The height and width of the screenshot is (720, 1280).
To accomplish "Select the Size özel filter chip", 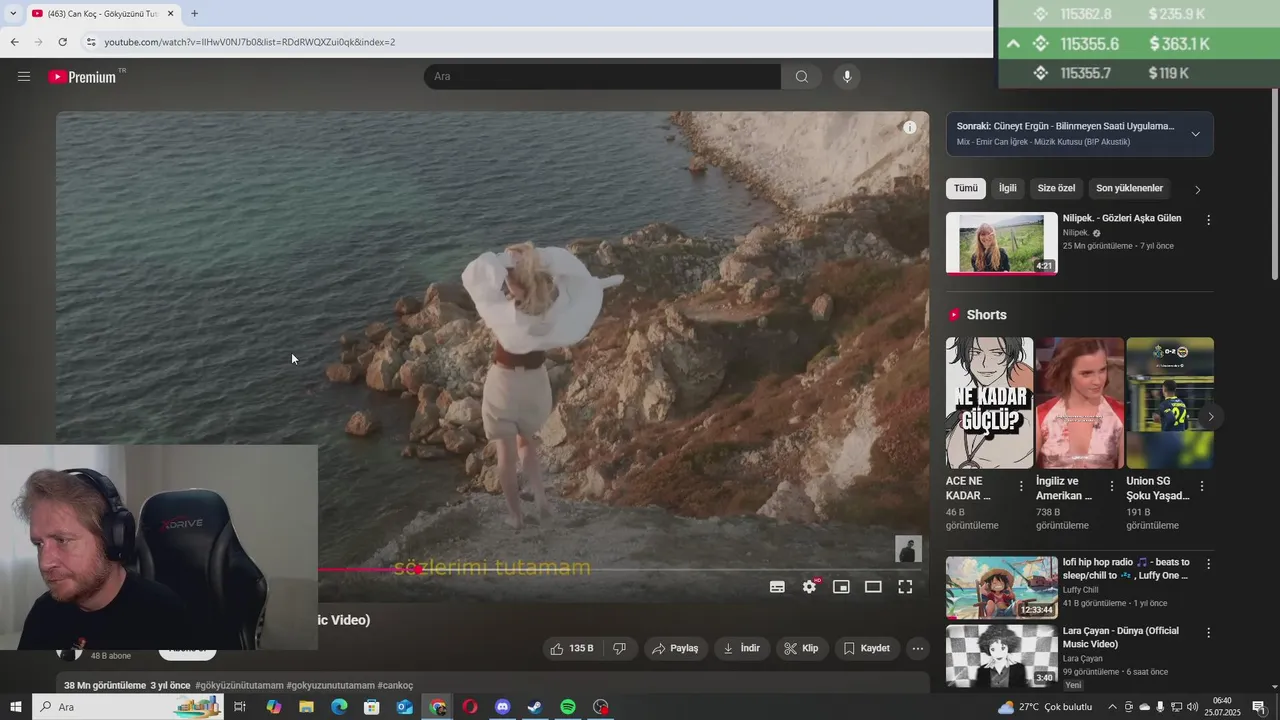I will pos(1056,188).
